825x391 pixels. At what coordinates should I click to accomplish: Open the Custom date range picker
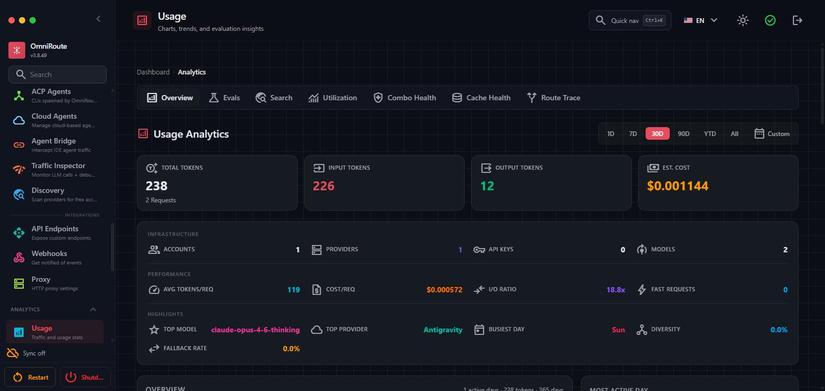772,134
